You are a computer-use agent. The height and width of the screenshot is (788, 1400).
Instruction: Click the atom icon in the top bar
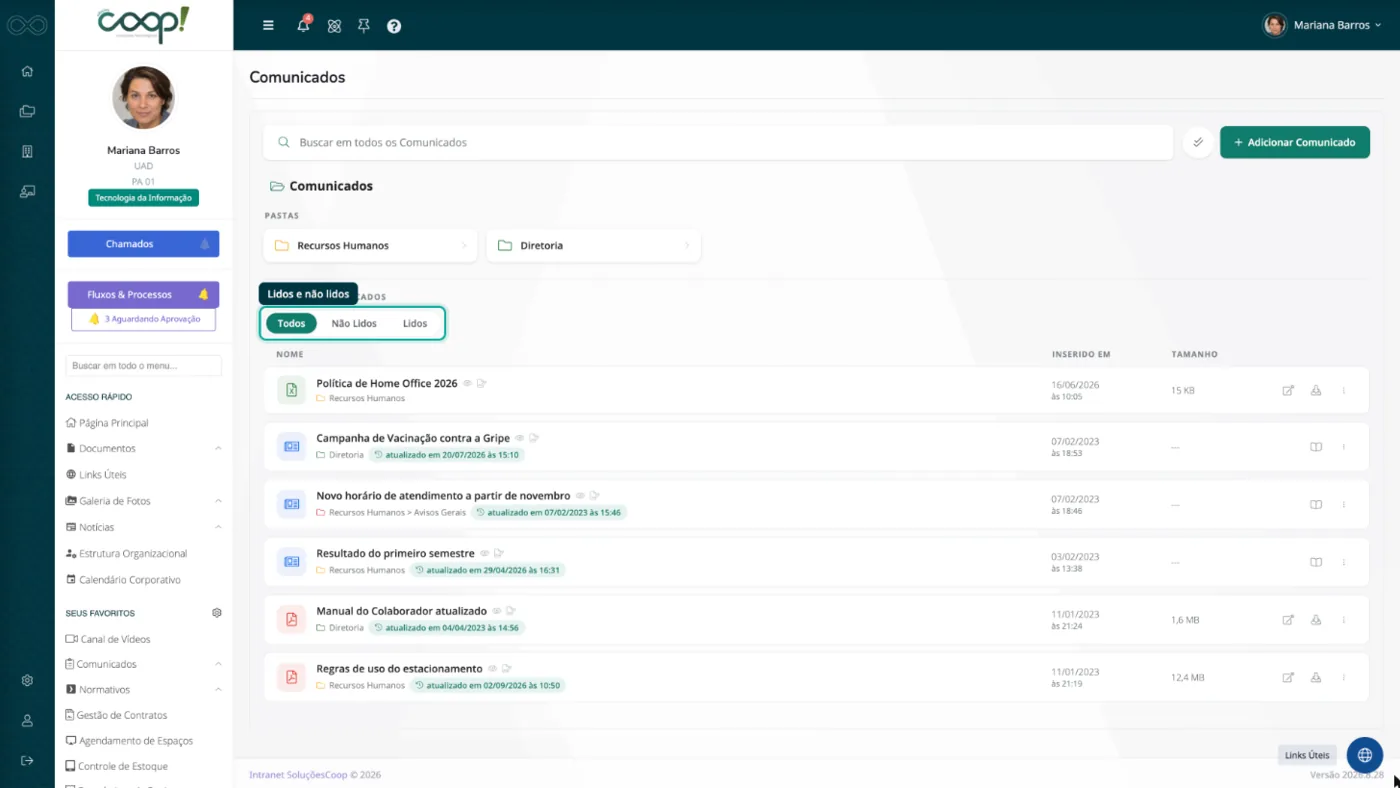pyautogui.click(x=334, y=26)
